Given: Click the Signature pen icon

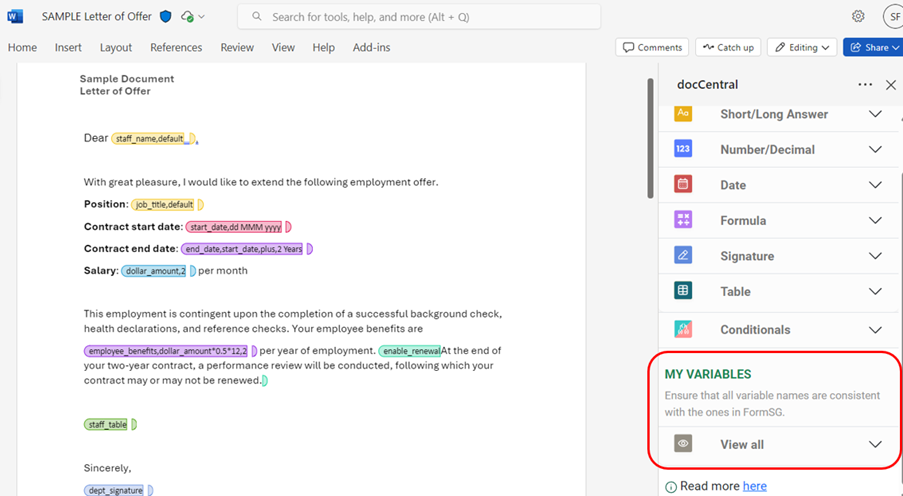Looking at the screenshot, I should pyautogui.click(x=683, y=256).
